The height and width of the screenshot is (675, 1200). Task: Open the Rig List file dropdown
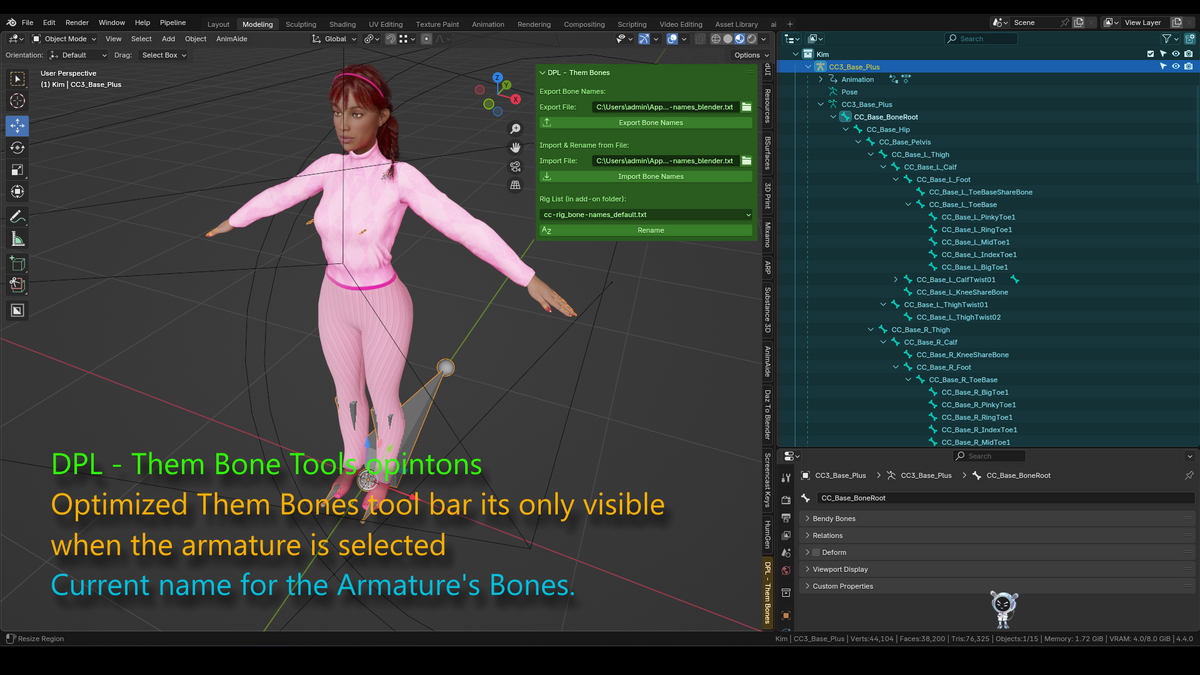645,214
